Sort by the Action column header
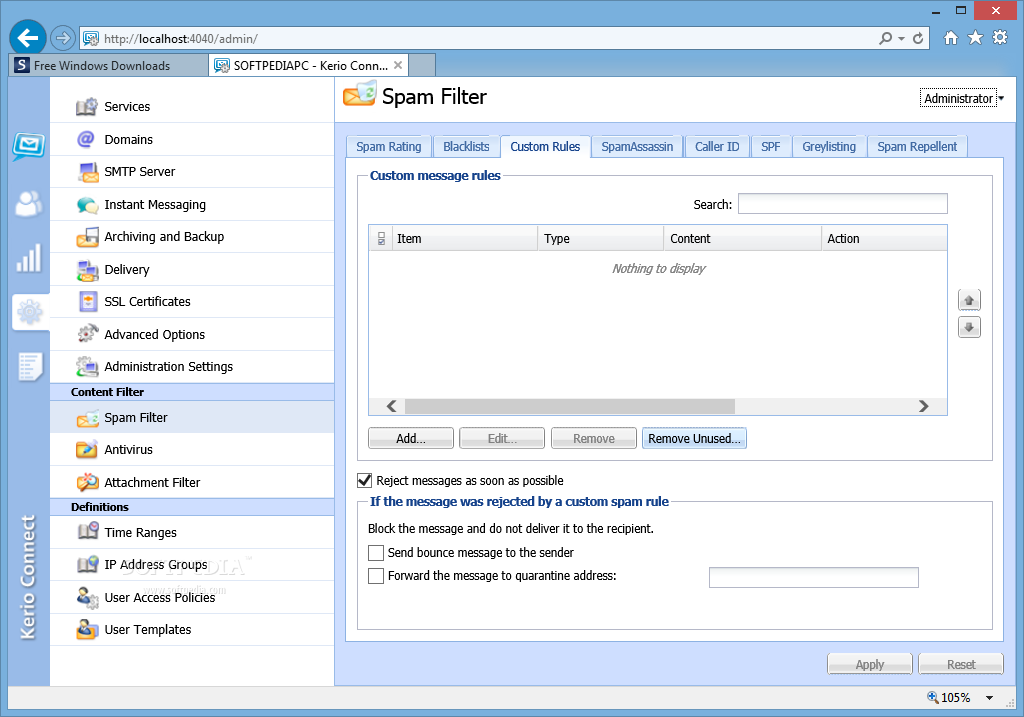The width and height of the screenshot is (1024, 717). (x=884, y=239)
